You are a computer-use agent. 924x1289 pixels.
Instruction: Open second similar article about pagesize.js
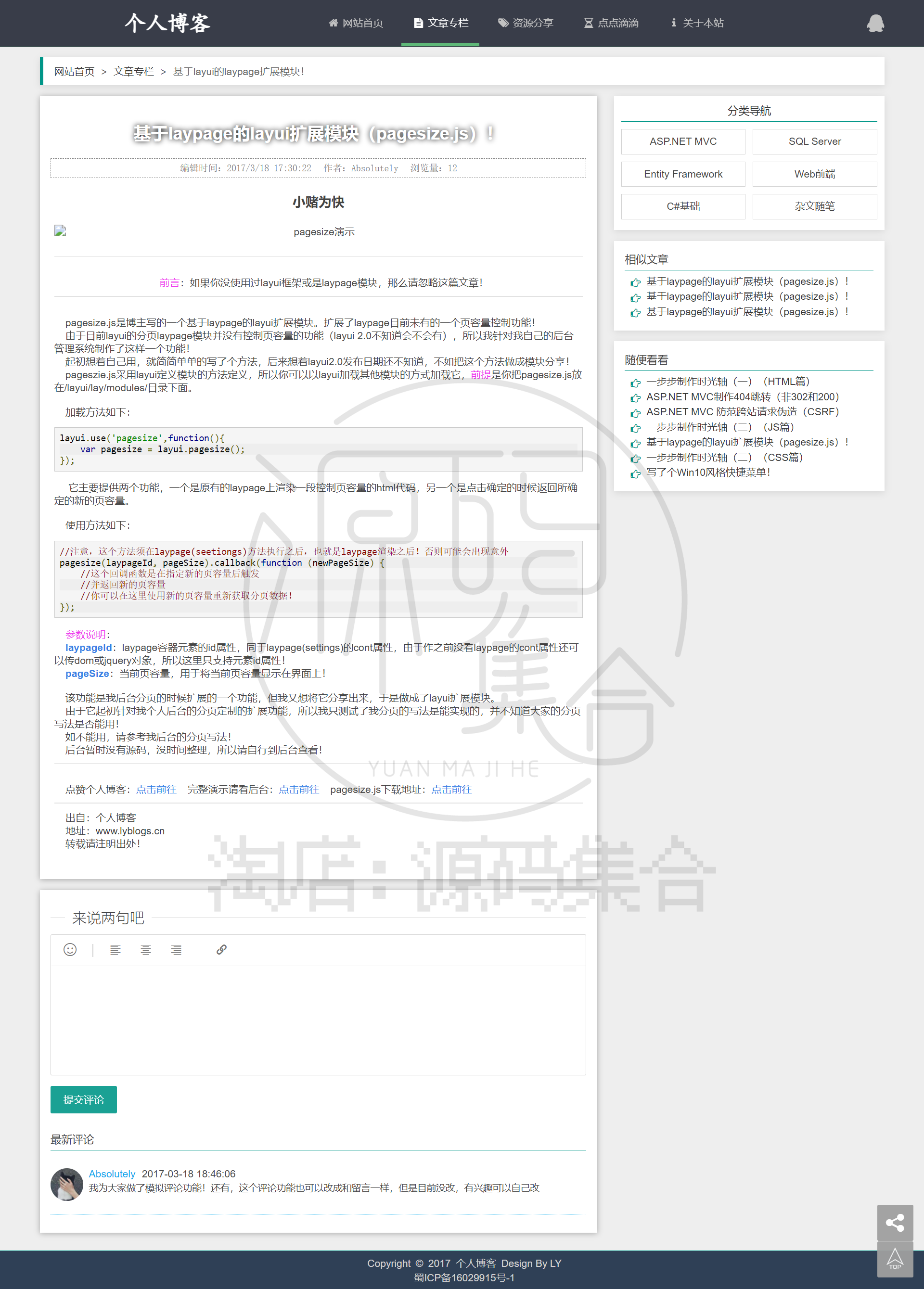click(747, 296)
